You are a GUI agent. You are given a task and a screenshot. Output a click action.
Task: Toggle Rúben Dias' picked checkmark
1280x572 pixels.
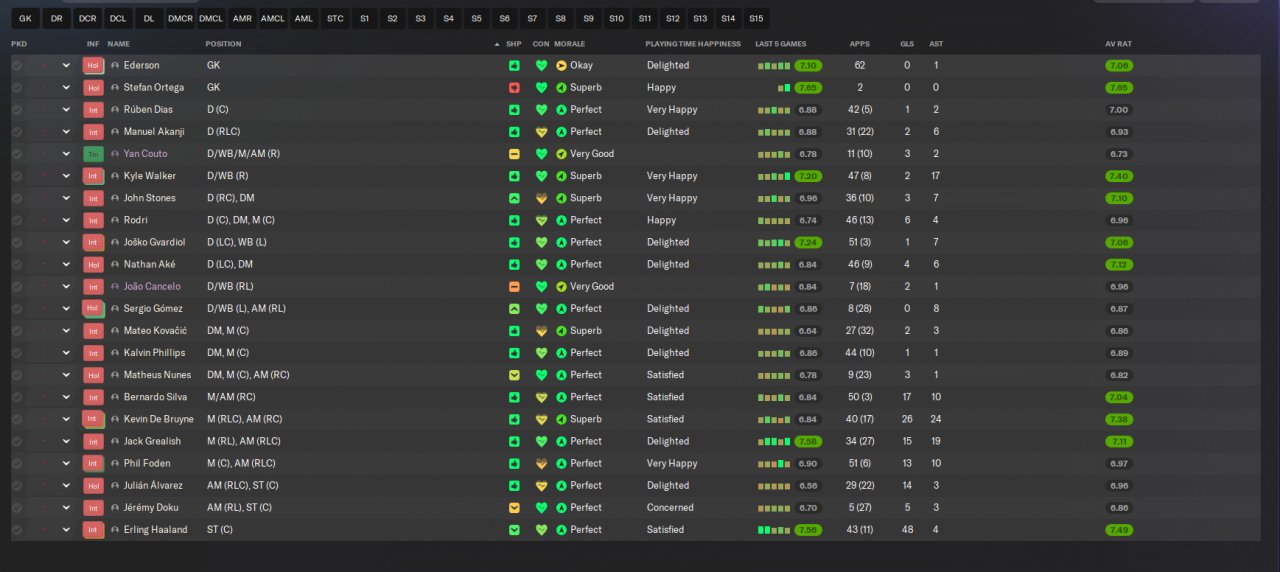17,110
